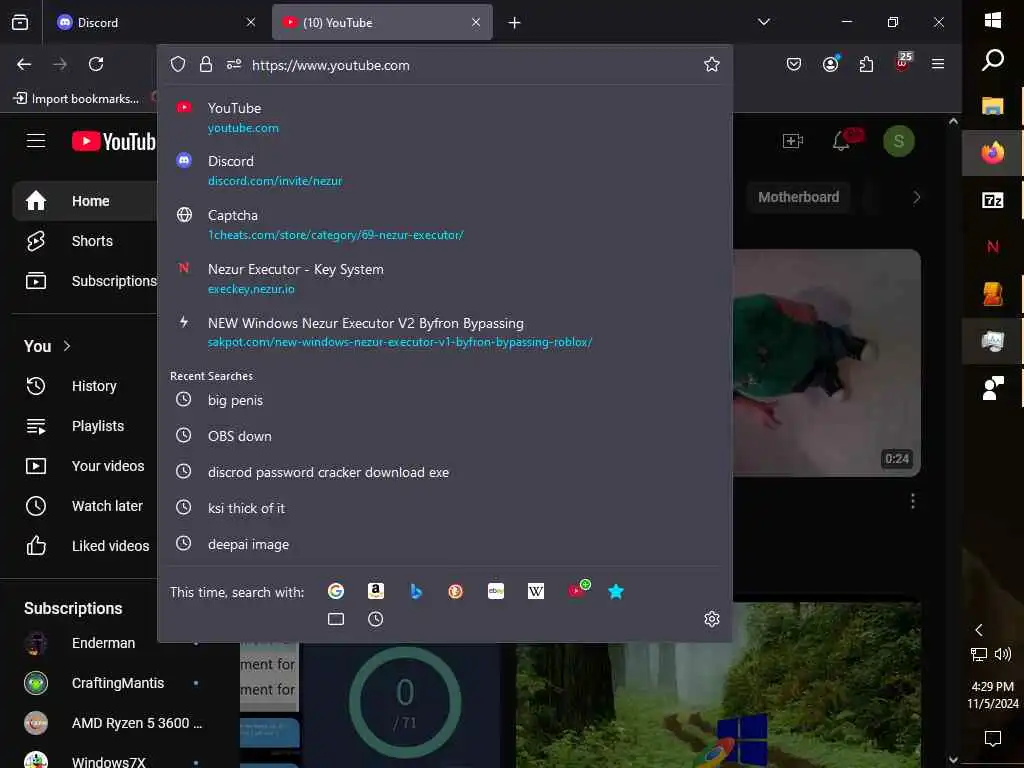Screen dimensions: 1024x768
Task: Open YouTube guide hamburger menu
Action: pyautogui.click(x=36, y=140)
